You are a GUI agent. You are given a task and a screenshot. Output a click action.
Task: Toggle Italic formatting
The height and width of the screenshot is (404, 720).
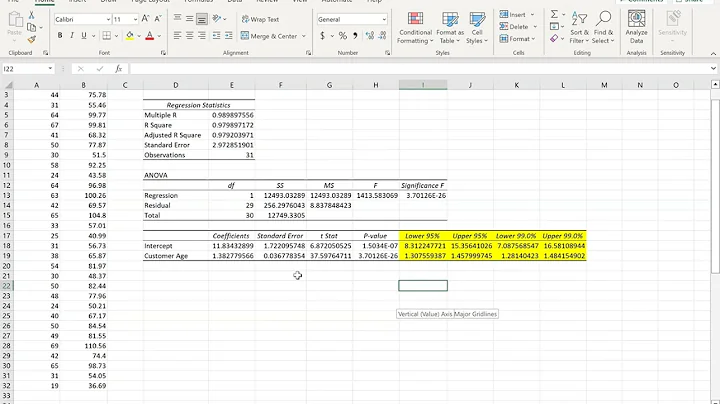(x=72, y=35)
